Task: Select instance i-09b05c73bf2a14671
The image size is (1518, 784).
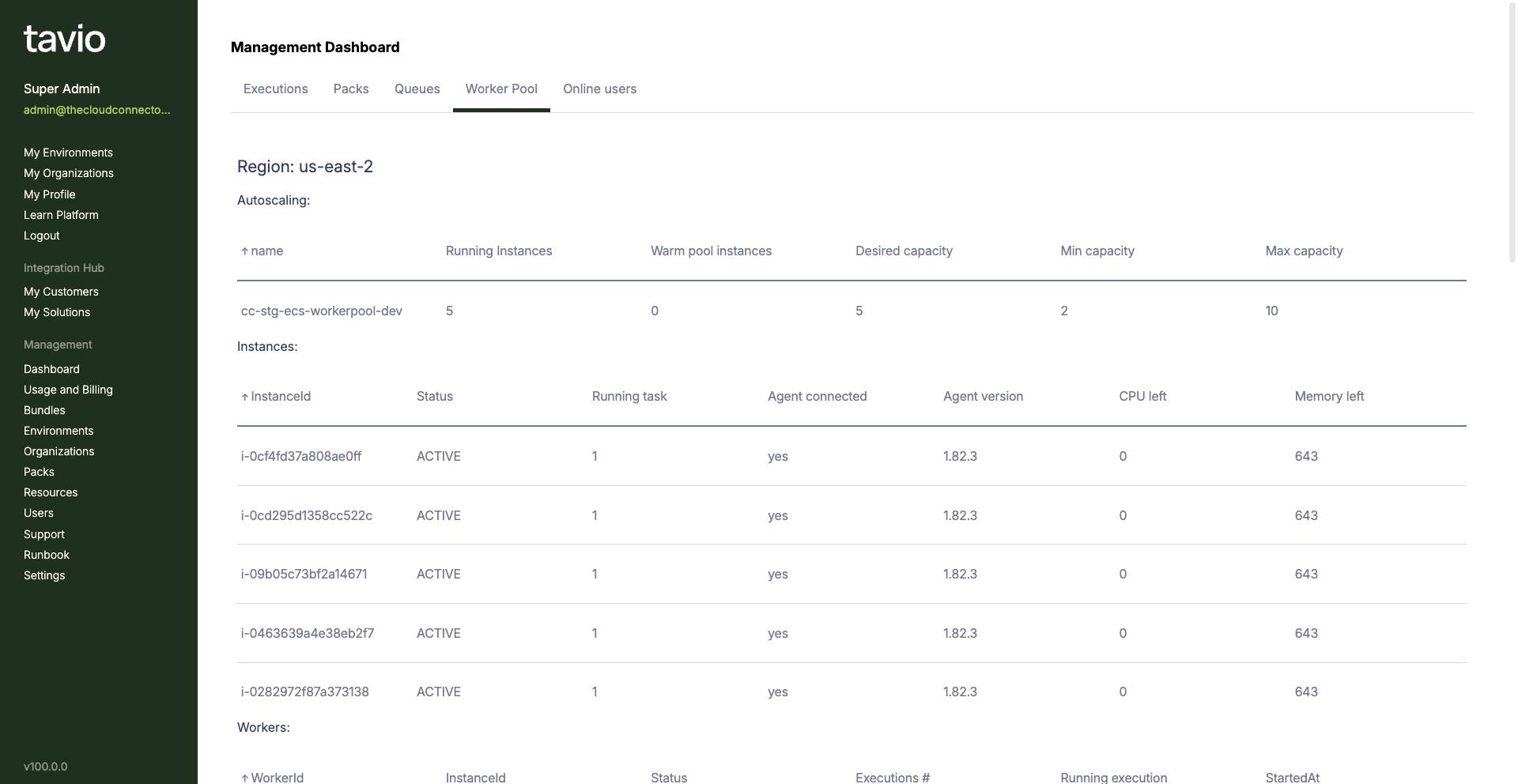Action: [x=304, y=575]
